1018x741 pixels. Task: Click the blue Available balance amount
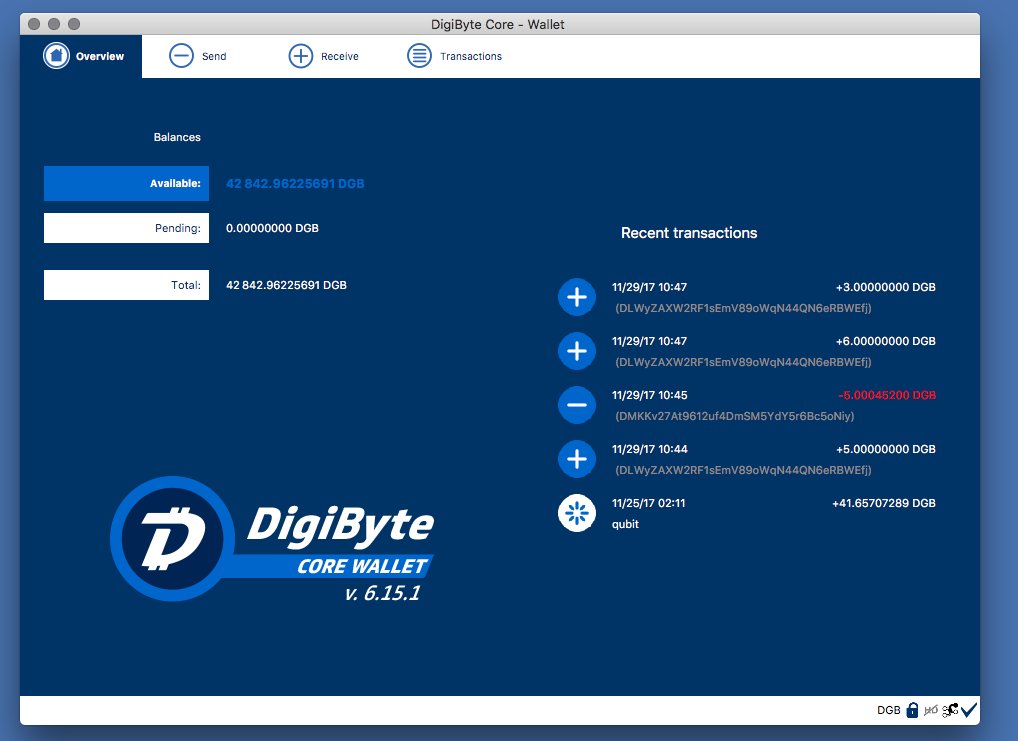point(295,184)
